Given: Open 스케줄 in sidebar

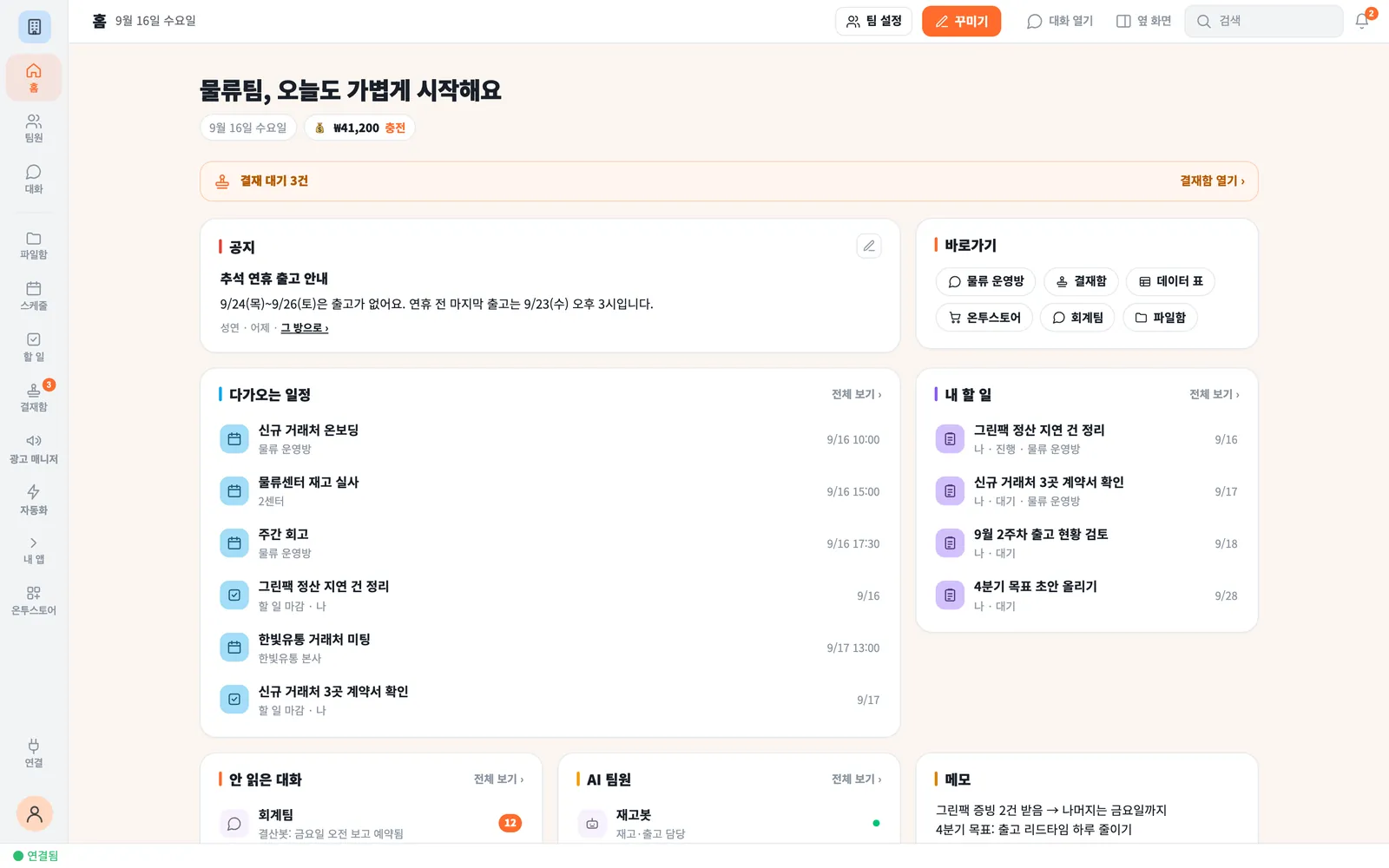Looking at the screenshot, I should 34,296.
